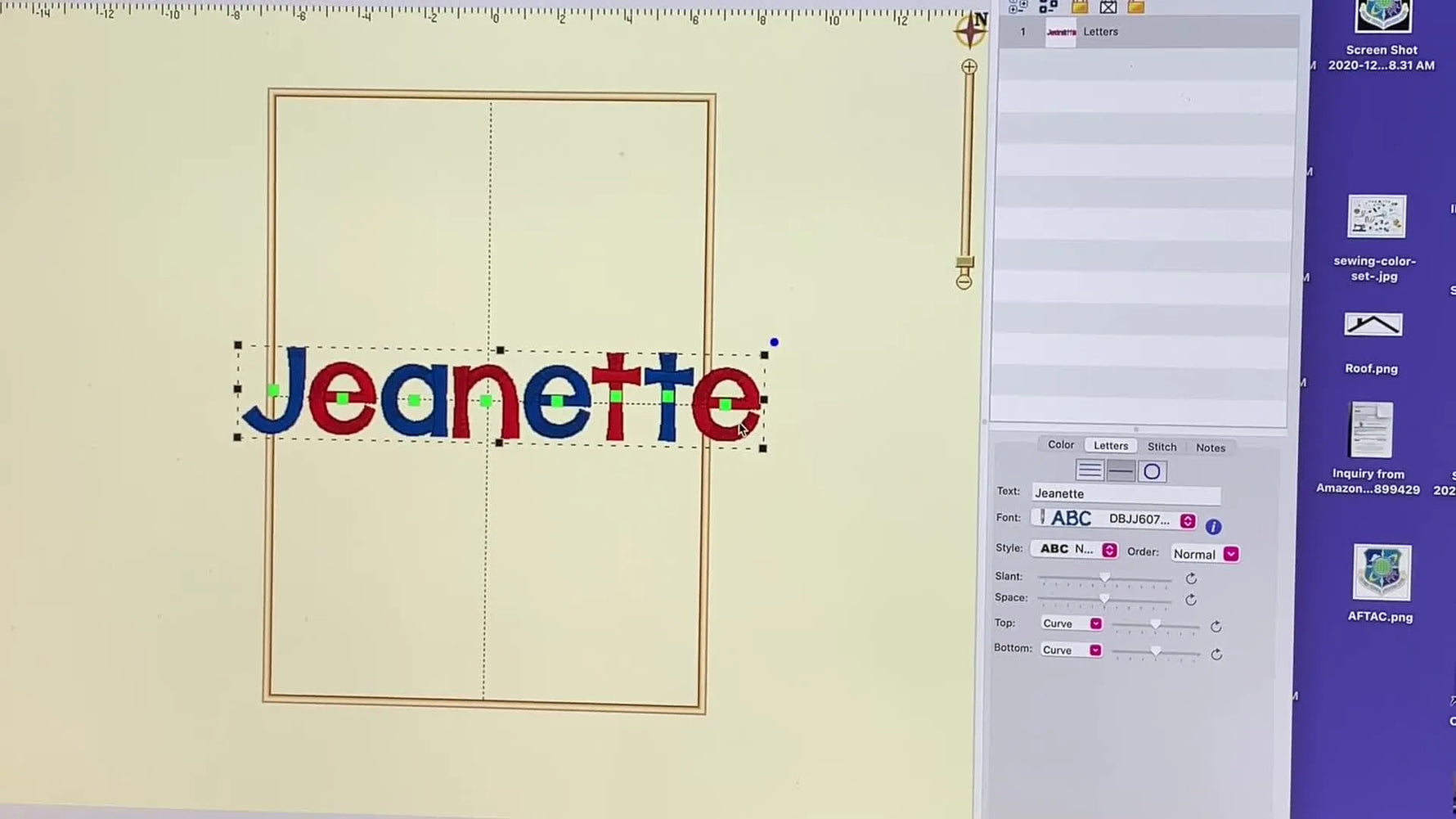Reset the Top curve amount
Viewport: 1456px width, 819px height.
[x=1216, y=627]
